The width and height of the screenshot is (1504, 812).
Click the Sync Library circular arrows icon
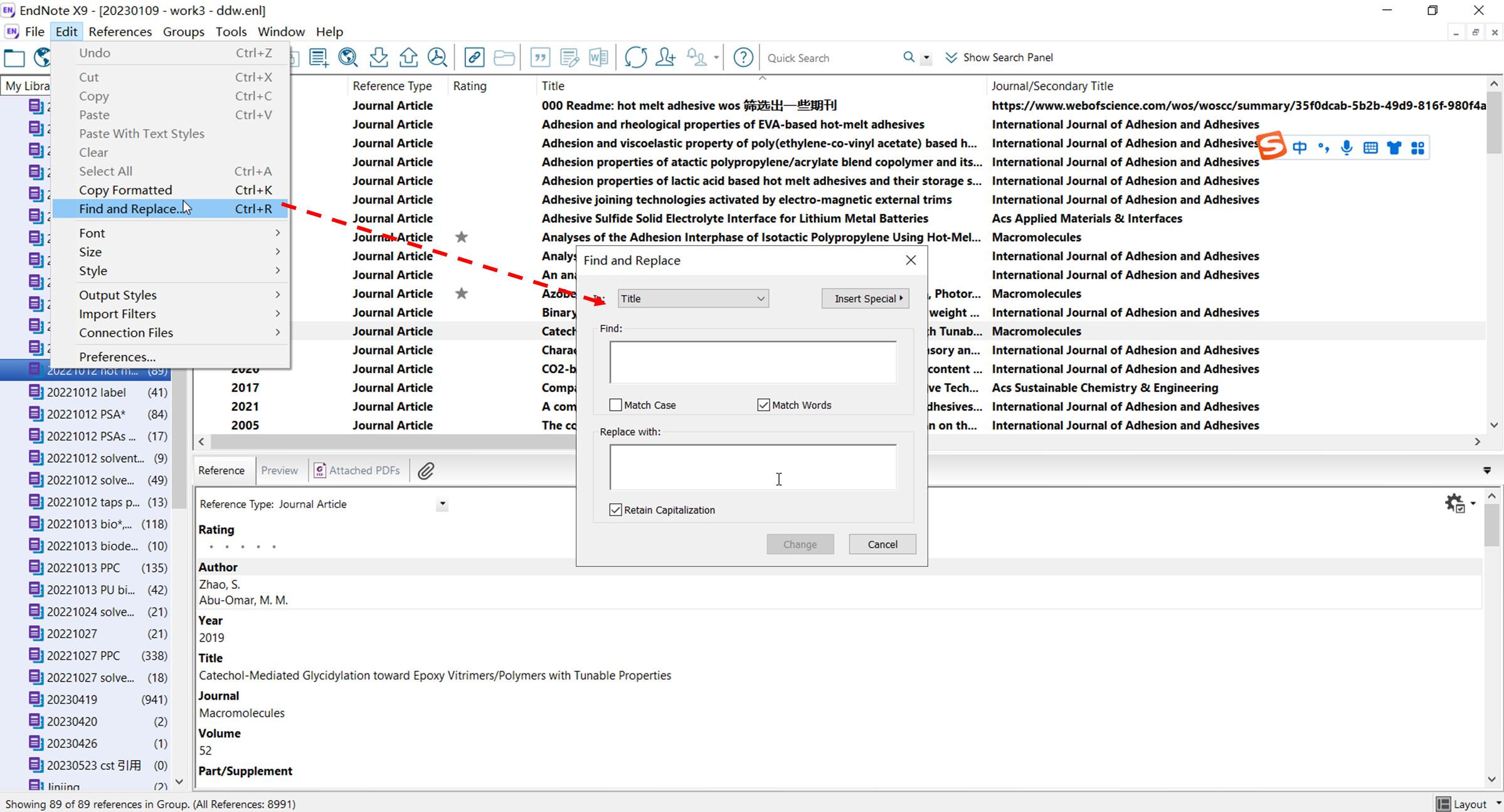635,58
